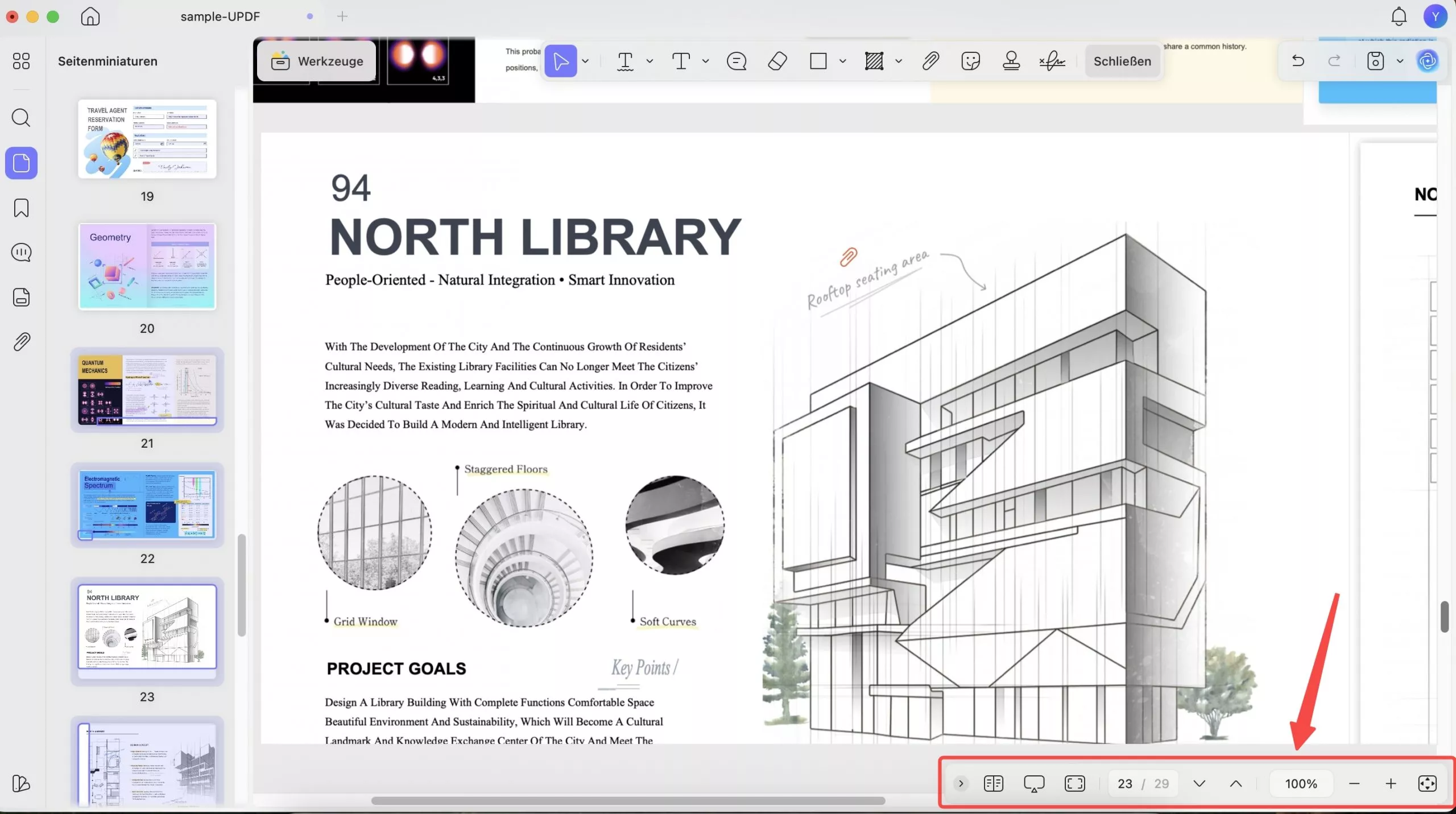
Task: Go to previous page arrow
Action: (x=1236, y=783)
